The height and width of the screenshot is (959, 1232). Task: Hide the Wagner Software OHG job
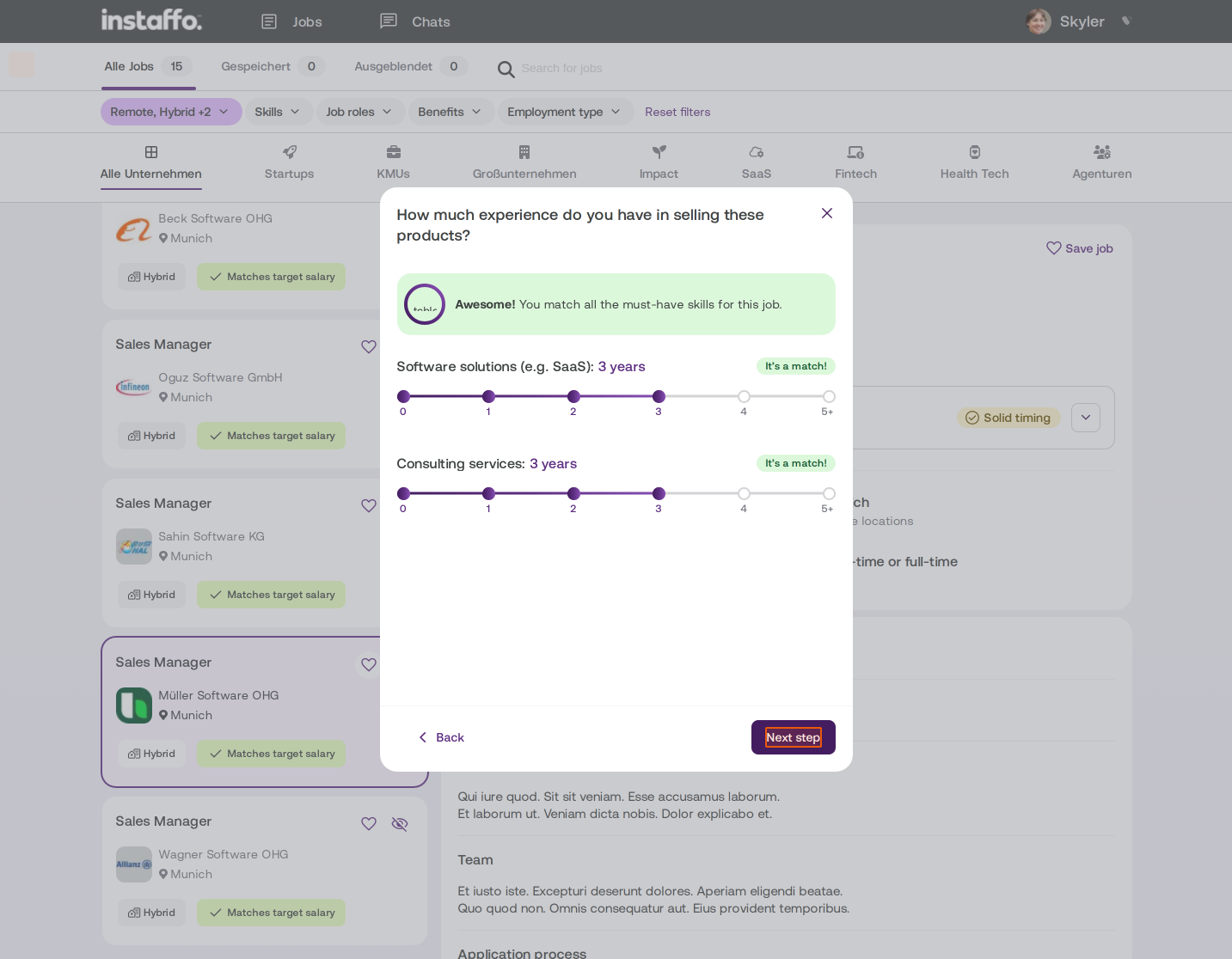tap(400, 824)
